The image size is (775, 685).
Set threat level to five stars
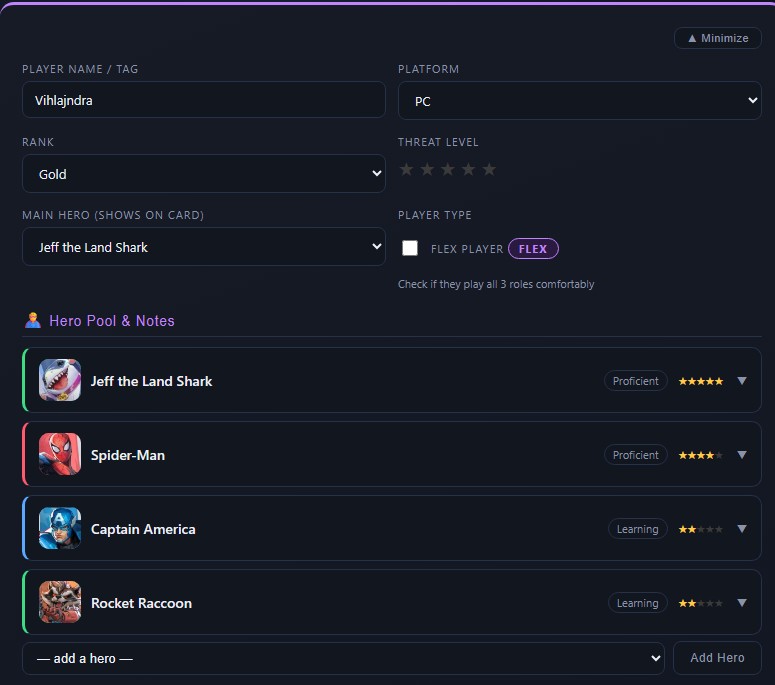point(489,170)
